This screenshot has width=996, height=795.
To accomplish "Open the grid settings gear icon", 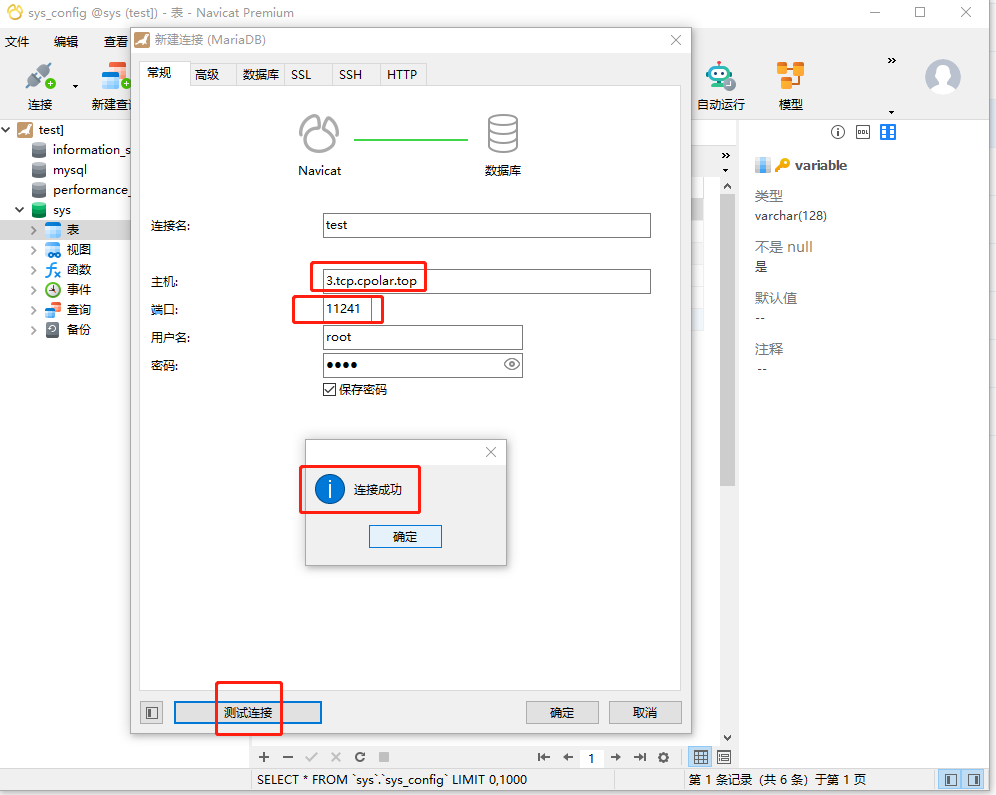I will point(663,757).
